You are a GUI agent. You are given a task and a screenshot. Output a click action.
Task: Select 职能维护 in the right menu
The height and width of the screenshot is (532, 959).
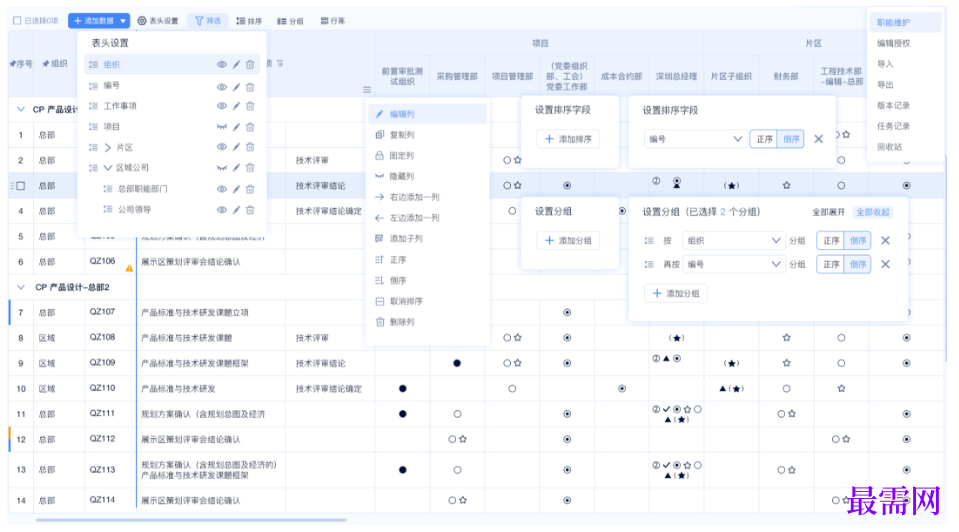[905, 22]
